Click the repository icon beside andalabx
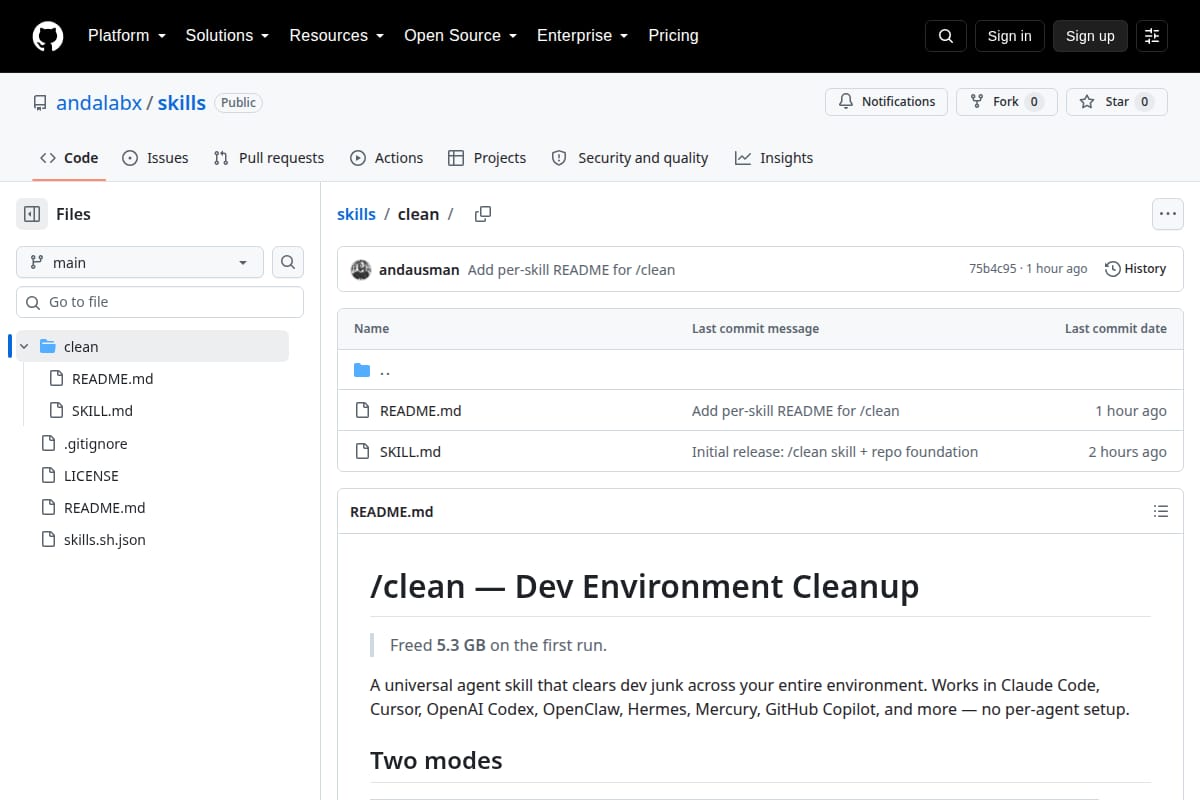 point(40,103)
